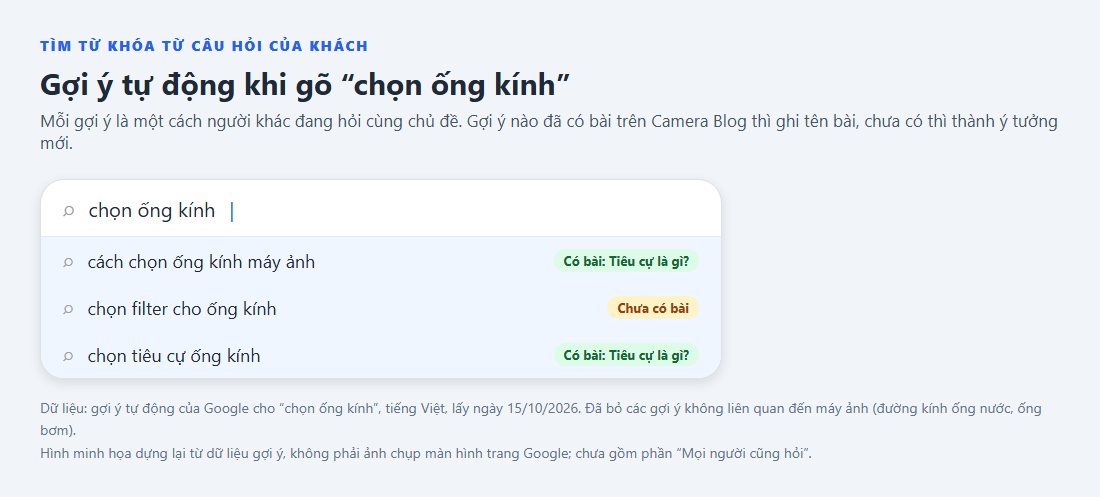
Task: Click the "Có bài: Tiêu cự là gì?" badge on "chọn tiêu cự ống kính"
Action: [626, 355]
